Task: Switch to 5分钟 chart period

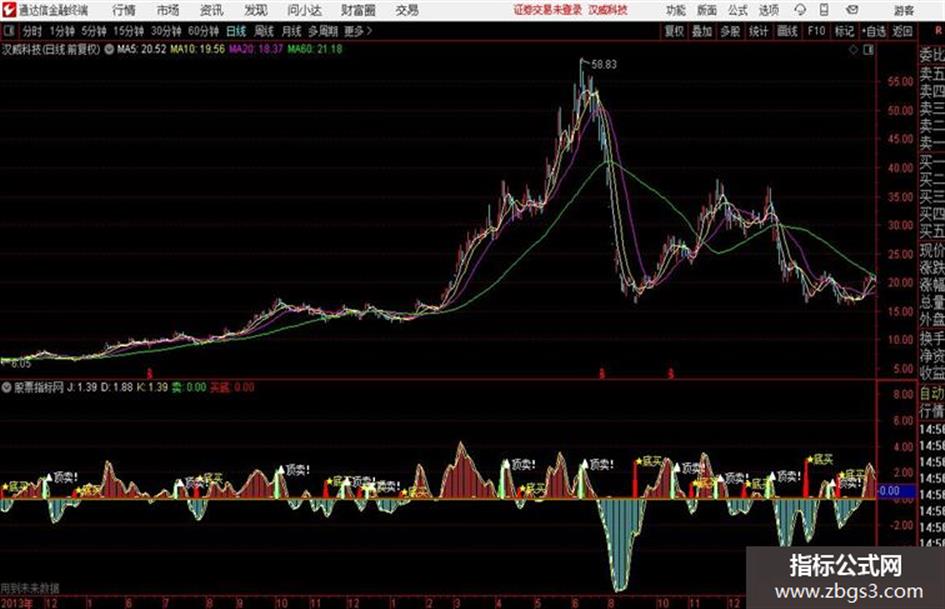Action: (94, 31)
